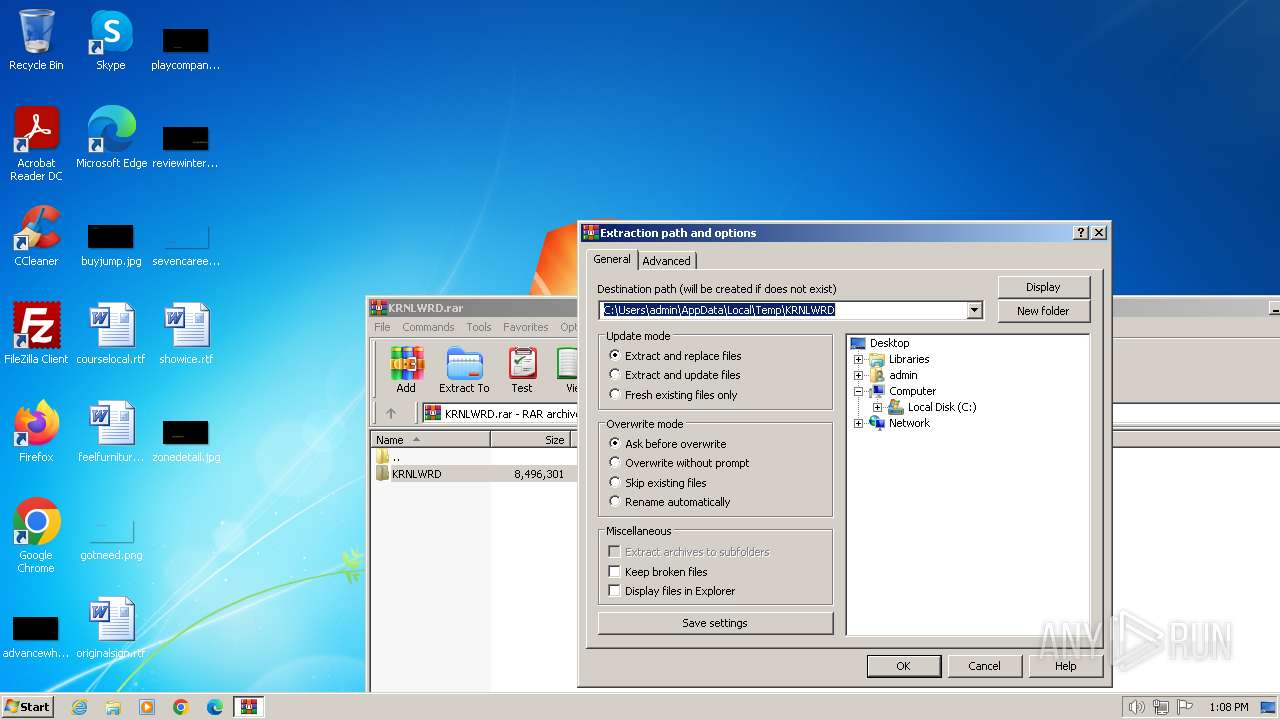Select the courselocal.rtf desktop file

pyautogui.click(x=111, y=334)
